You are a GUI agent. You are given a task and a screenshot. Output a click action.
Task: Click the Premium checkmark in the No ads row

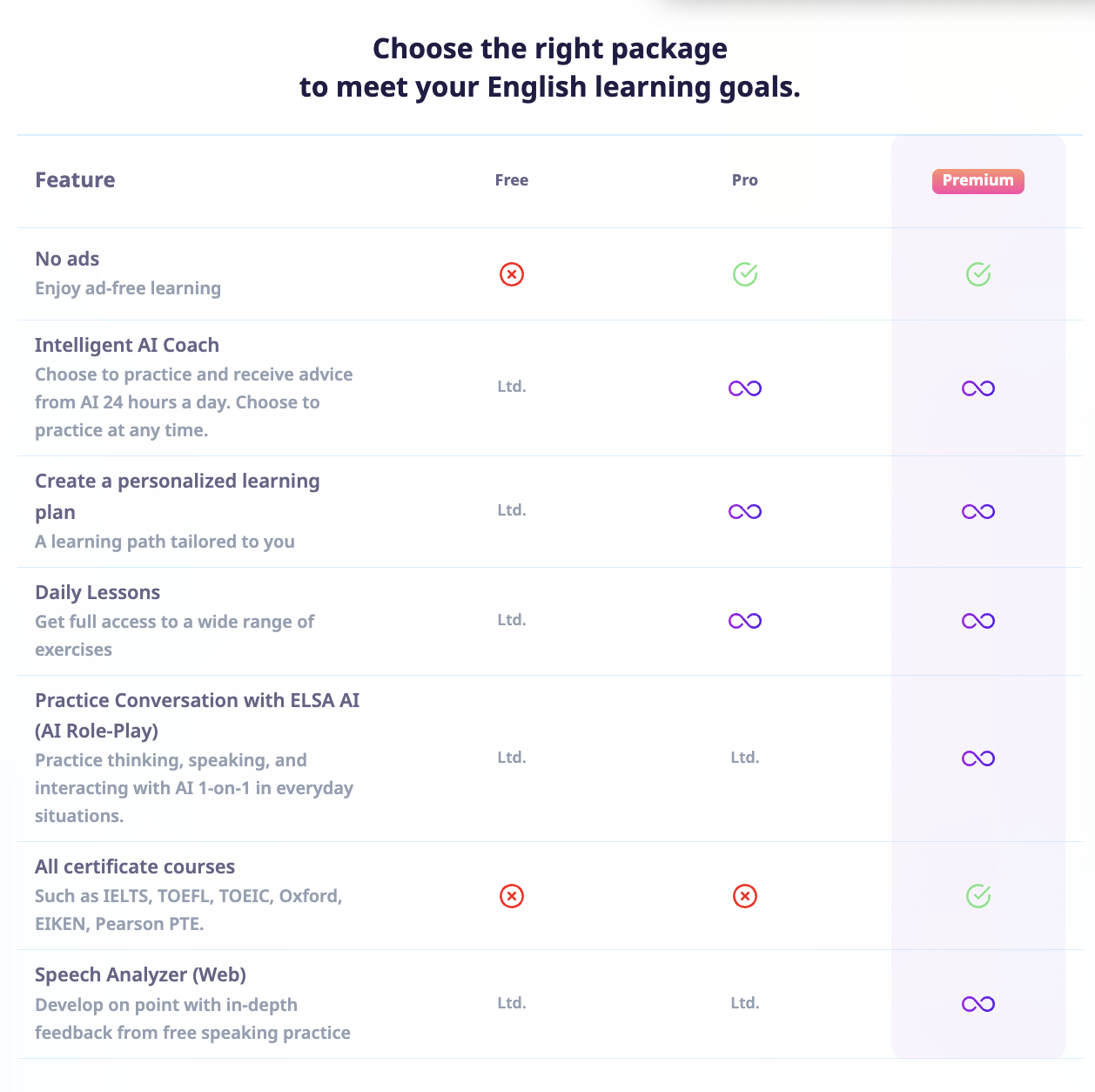coord(978,274)
